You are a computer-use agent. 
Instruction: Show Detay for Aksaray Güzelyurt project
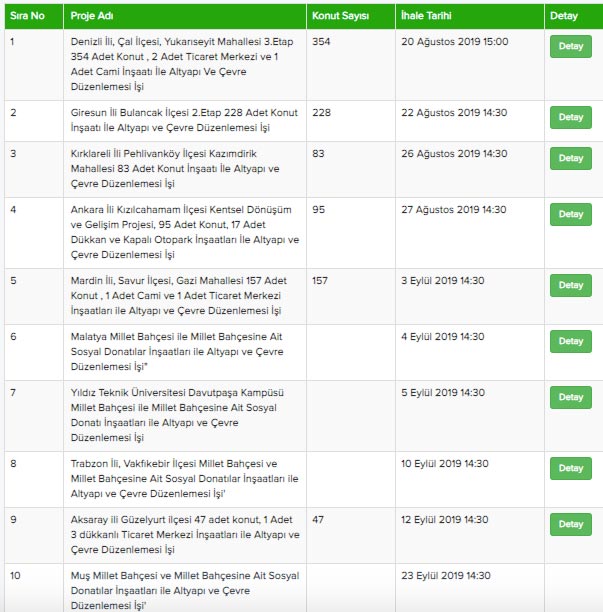tap(570, 524)
